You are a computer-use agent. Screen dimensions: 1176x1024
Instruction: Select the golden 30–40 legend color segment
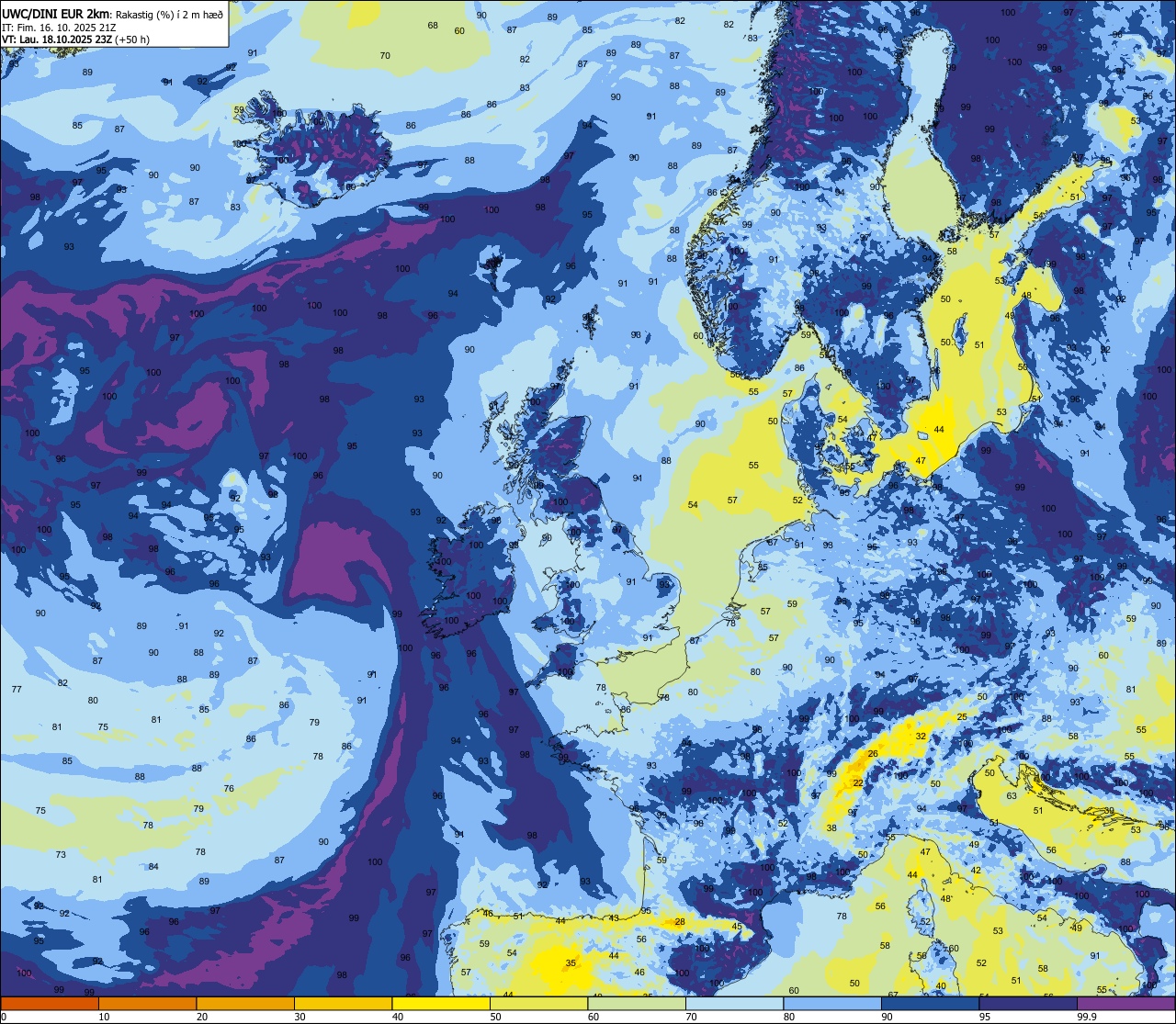point(343,1003)
